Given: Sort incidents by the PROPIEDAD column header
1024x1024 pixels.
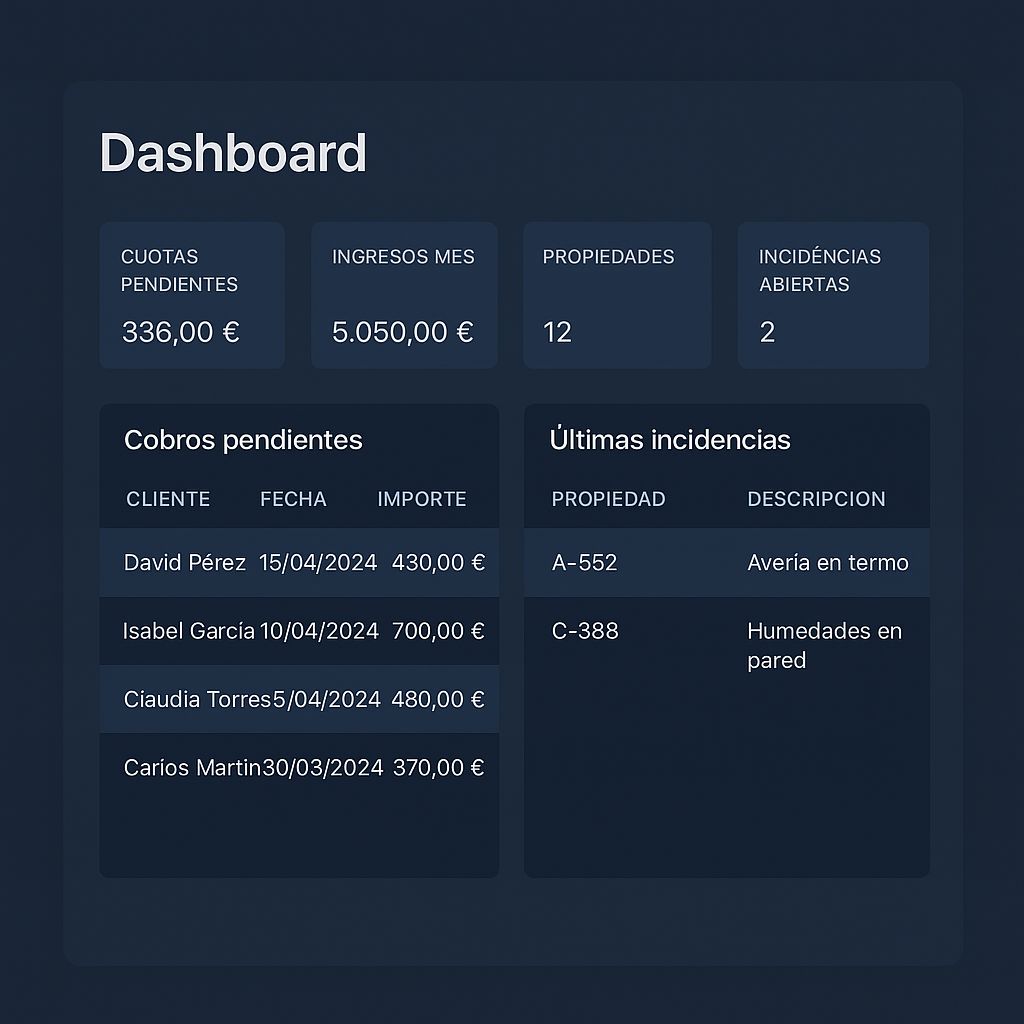Looking at the screenshot, I should point(608,499).
